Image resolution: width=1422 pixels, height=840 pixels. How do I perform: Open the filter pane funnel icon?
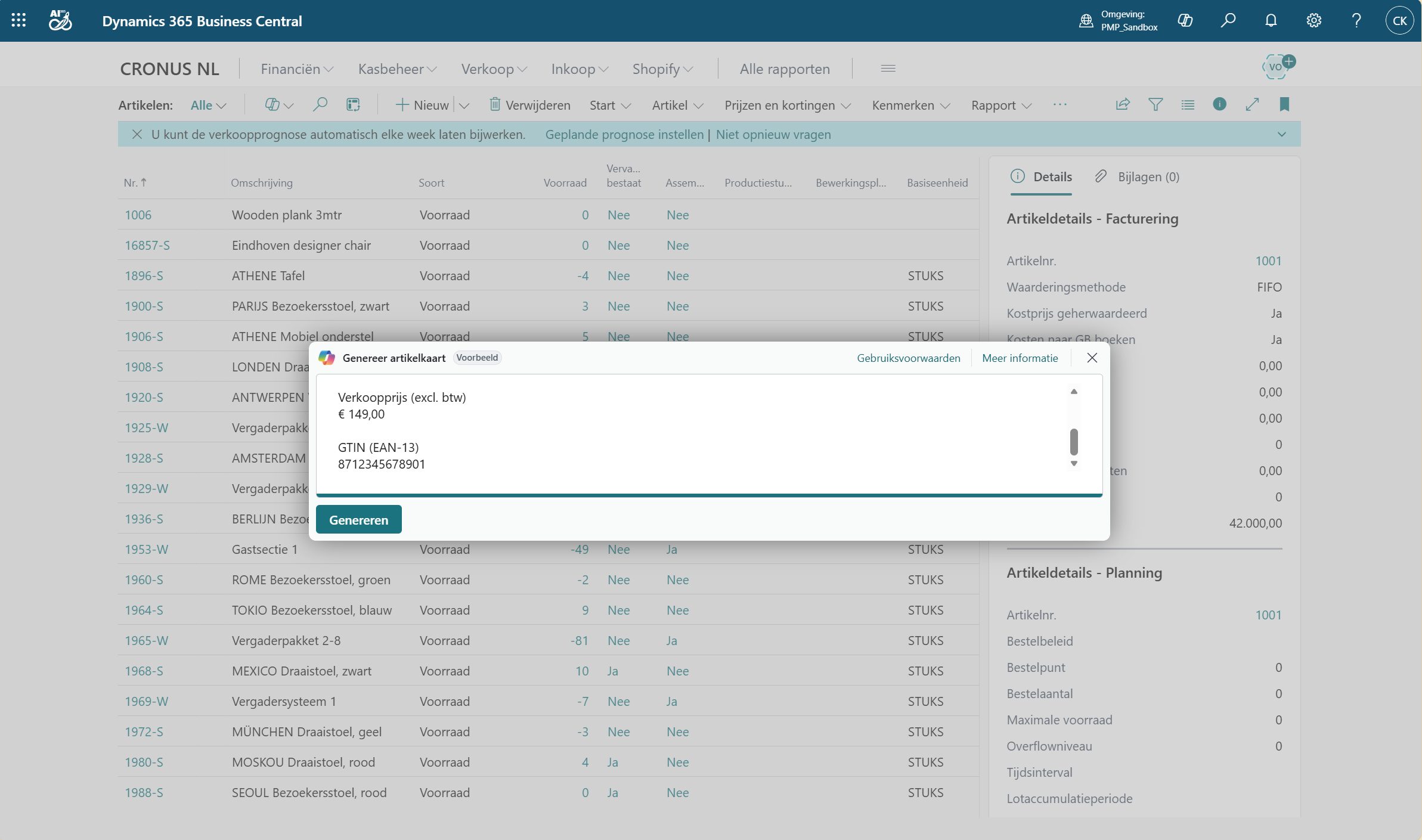click(1155, 105)
